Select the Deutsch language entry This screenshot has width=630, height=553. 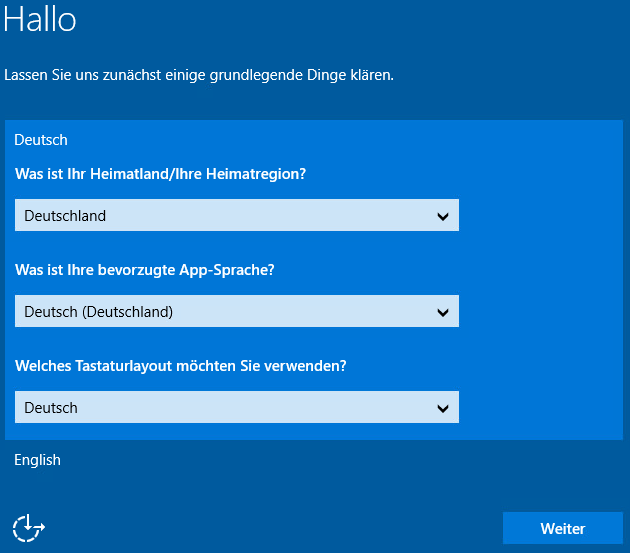click(x=41, y=140)
